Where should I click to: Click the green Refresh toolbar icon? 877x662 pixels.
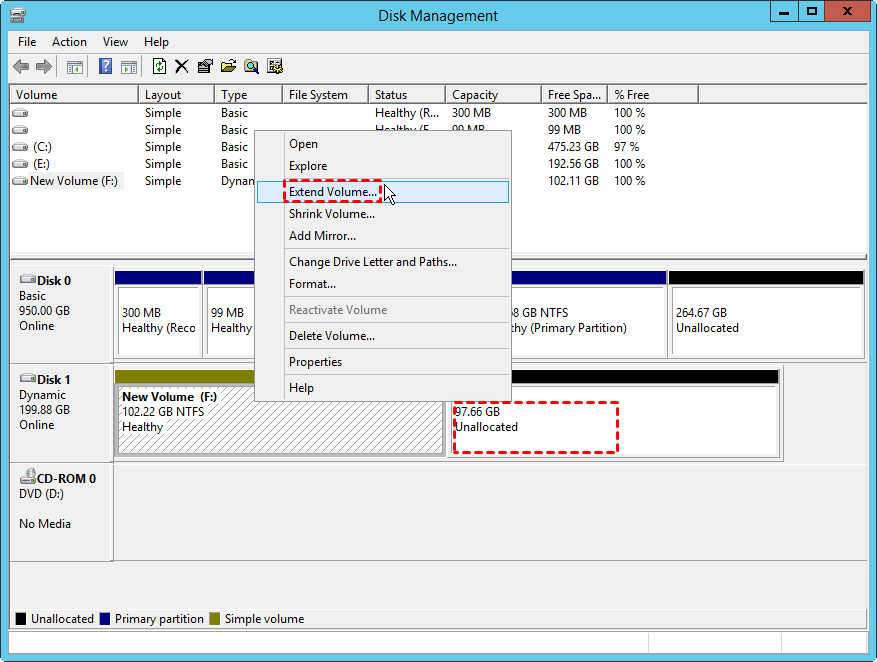pos(159,67)
